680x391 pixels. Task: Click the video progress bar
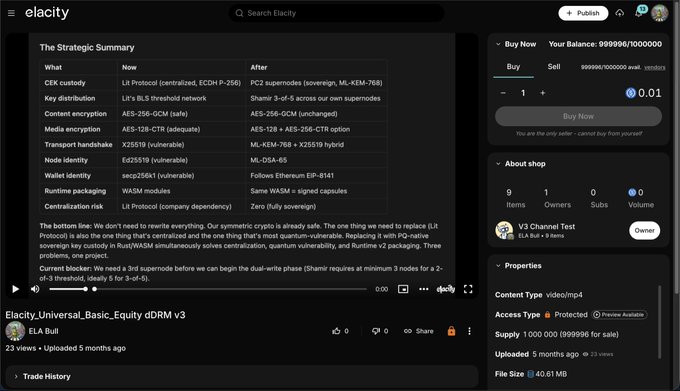230,289
